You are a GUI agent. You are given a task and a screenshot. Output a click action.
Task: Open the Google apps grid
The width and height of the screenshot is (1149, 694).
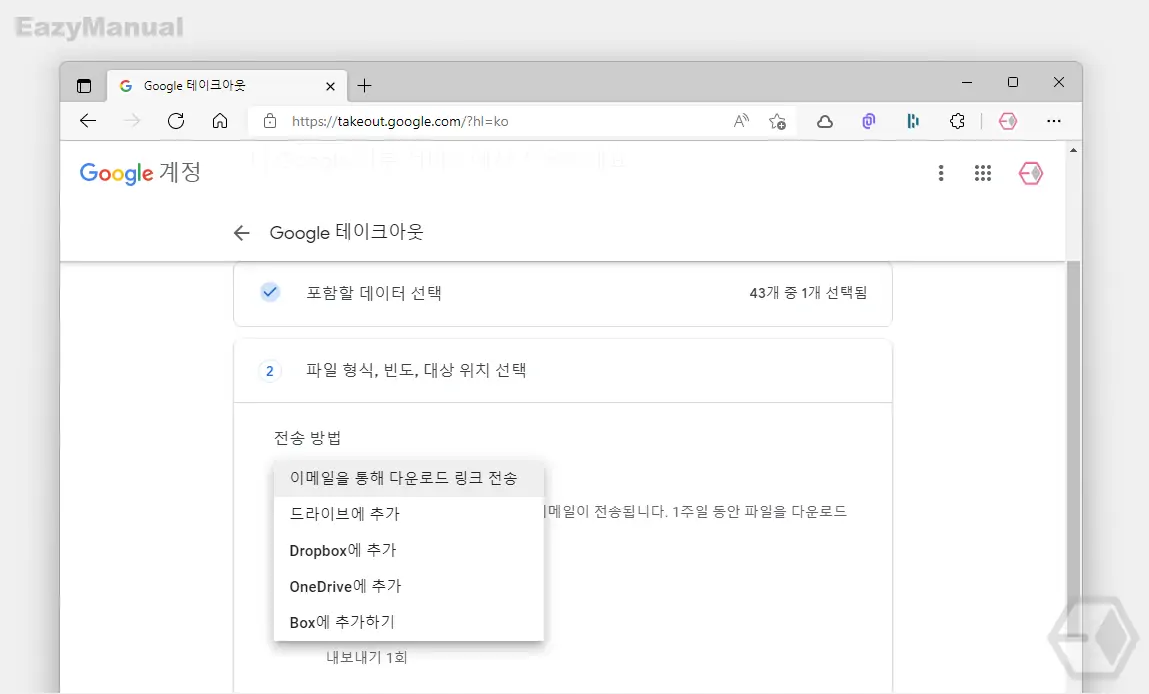tap(983, 173)
